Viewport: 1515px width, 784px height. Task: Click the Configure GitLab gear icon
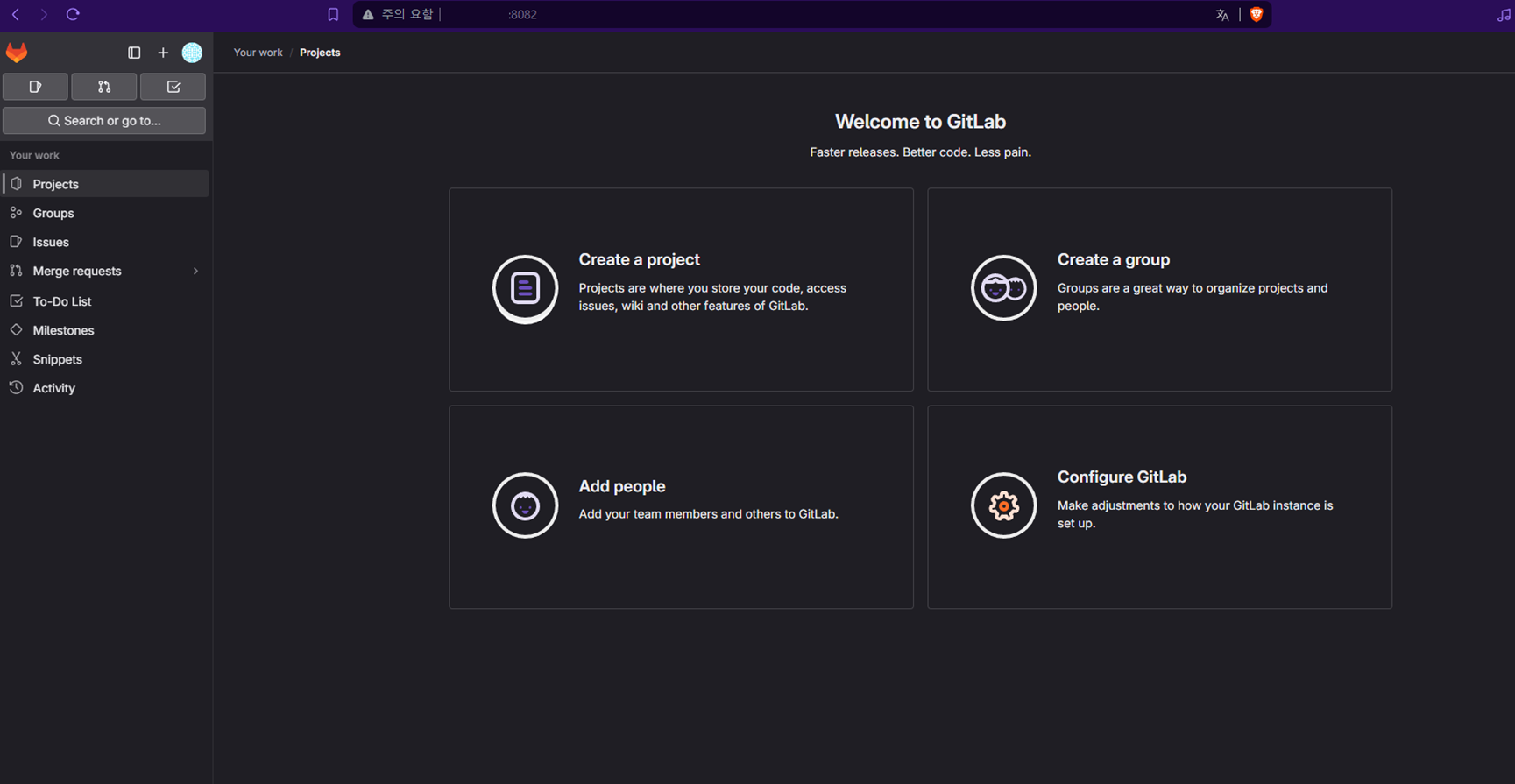pyautogui.click(x=1003, y=505)
